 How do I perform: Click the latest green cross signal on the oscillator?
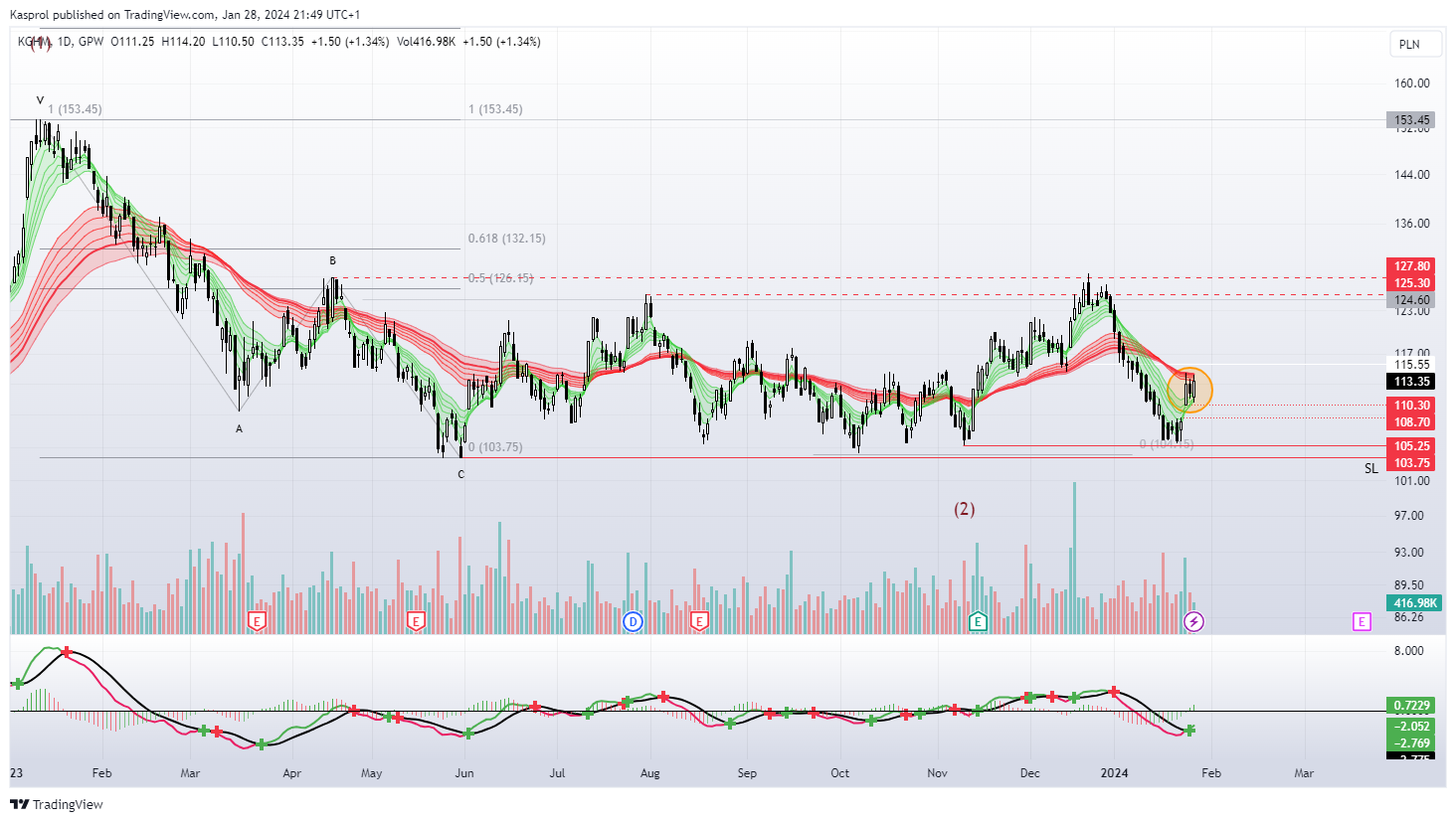coord(1189,731)
